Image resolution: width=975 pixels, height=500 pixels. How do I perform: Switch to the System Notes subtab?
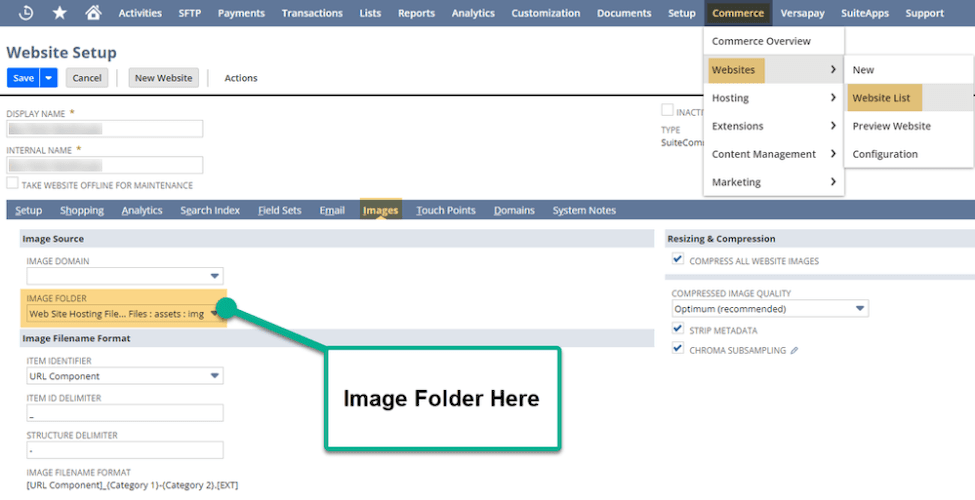point(585,210)
